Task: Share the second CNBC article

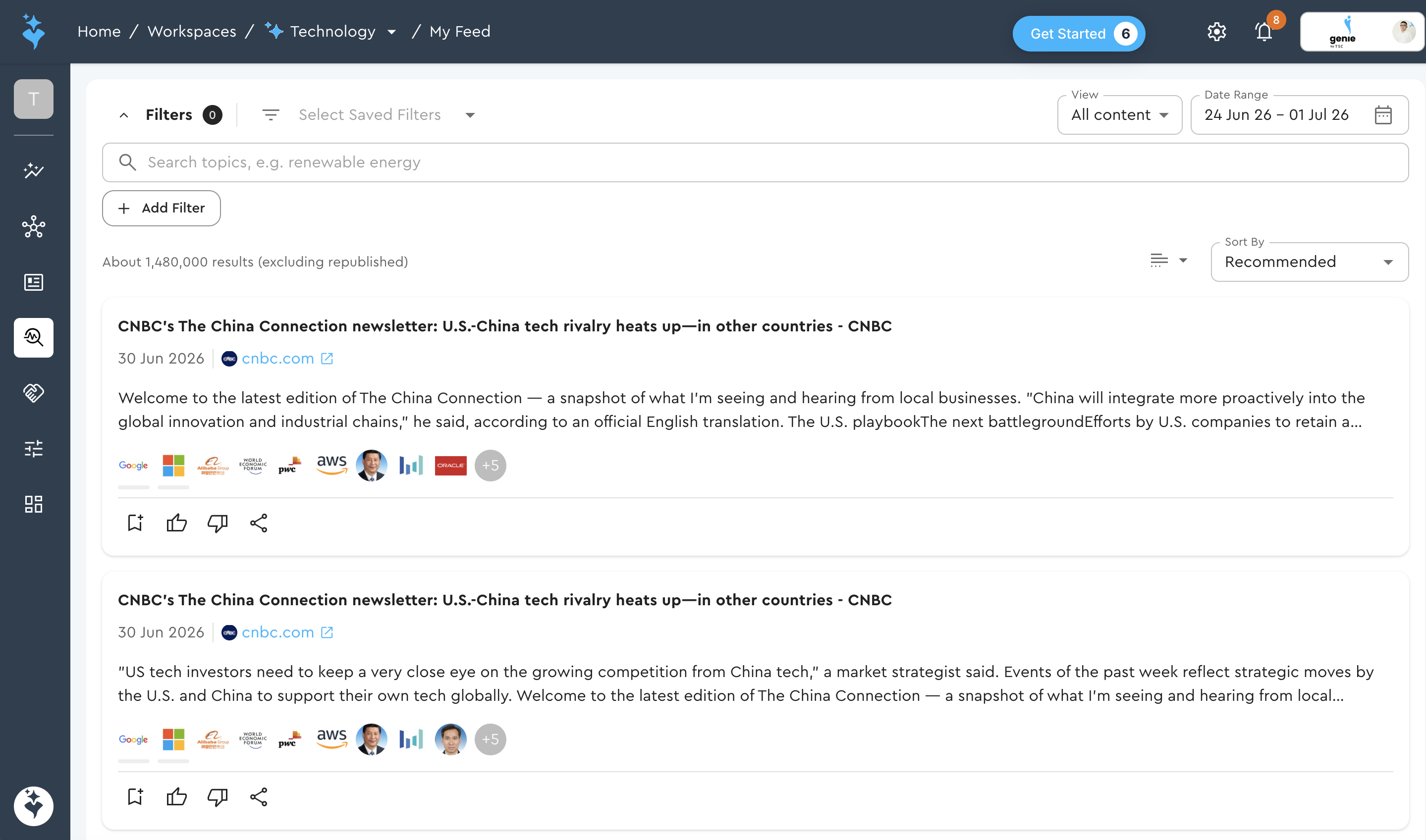Action: coord(259,796)
